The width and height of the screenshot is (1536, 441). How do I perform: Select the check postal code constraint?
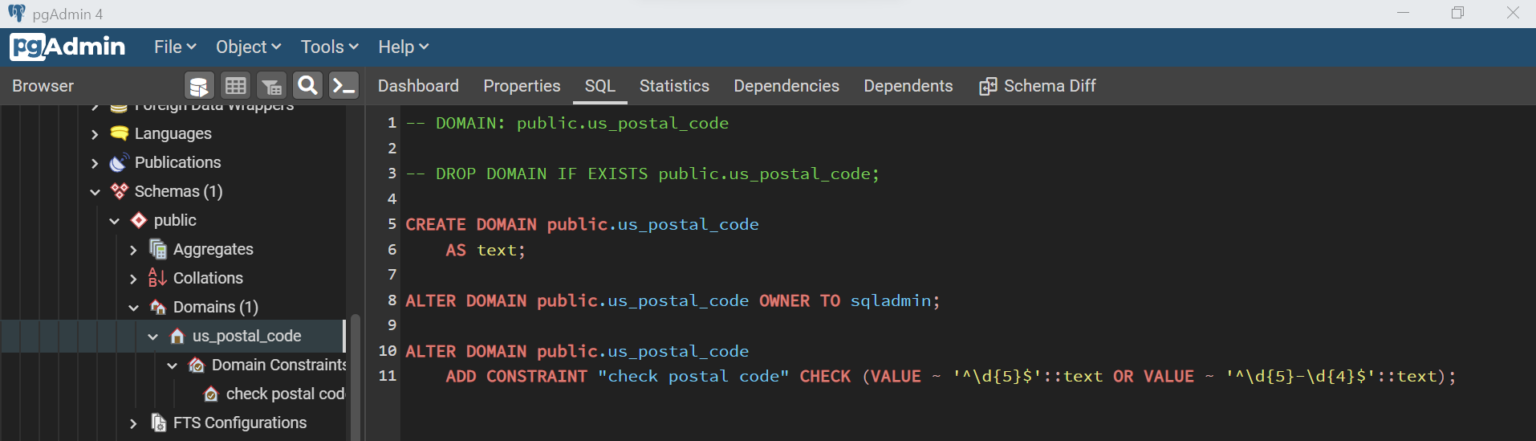coord(284,394)
